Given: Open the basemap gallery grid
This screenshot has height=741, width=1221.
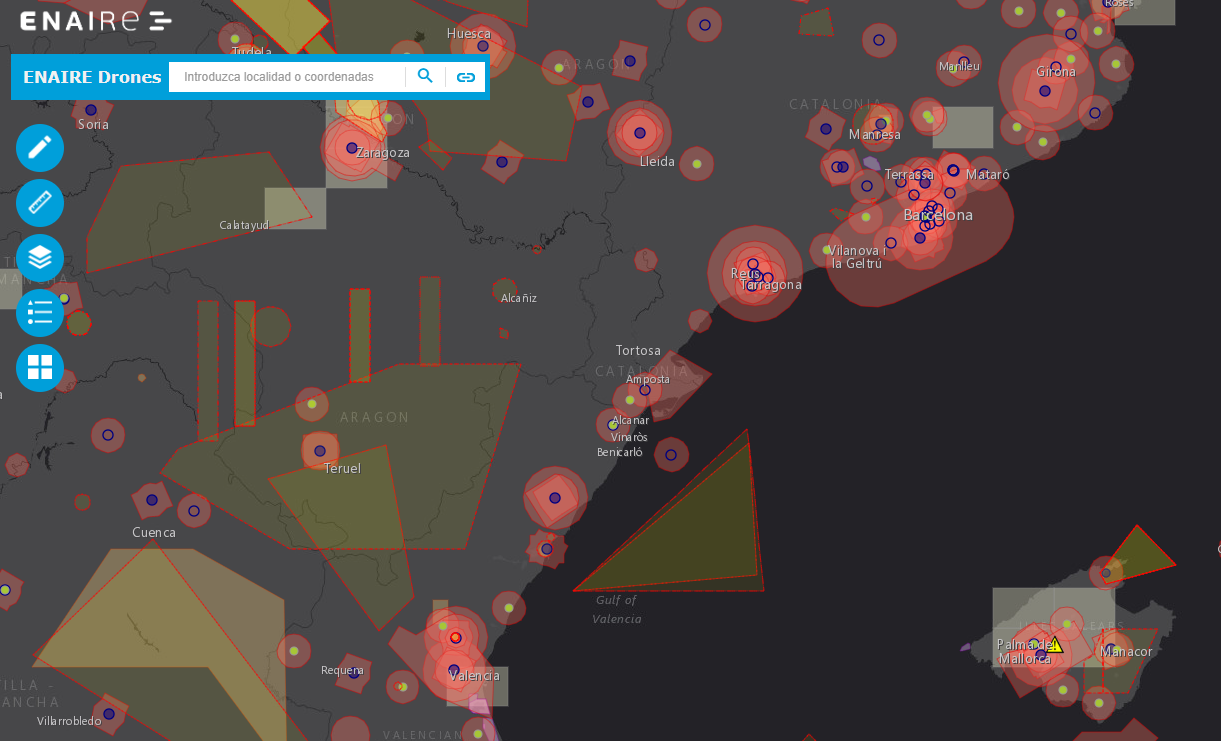Looking at the screenshot, I should [40, 367].
